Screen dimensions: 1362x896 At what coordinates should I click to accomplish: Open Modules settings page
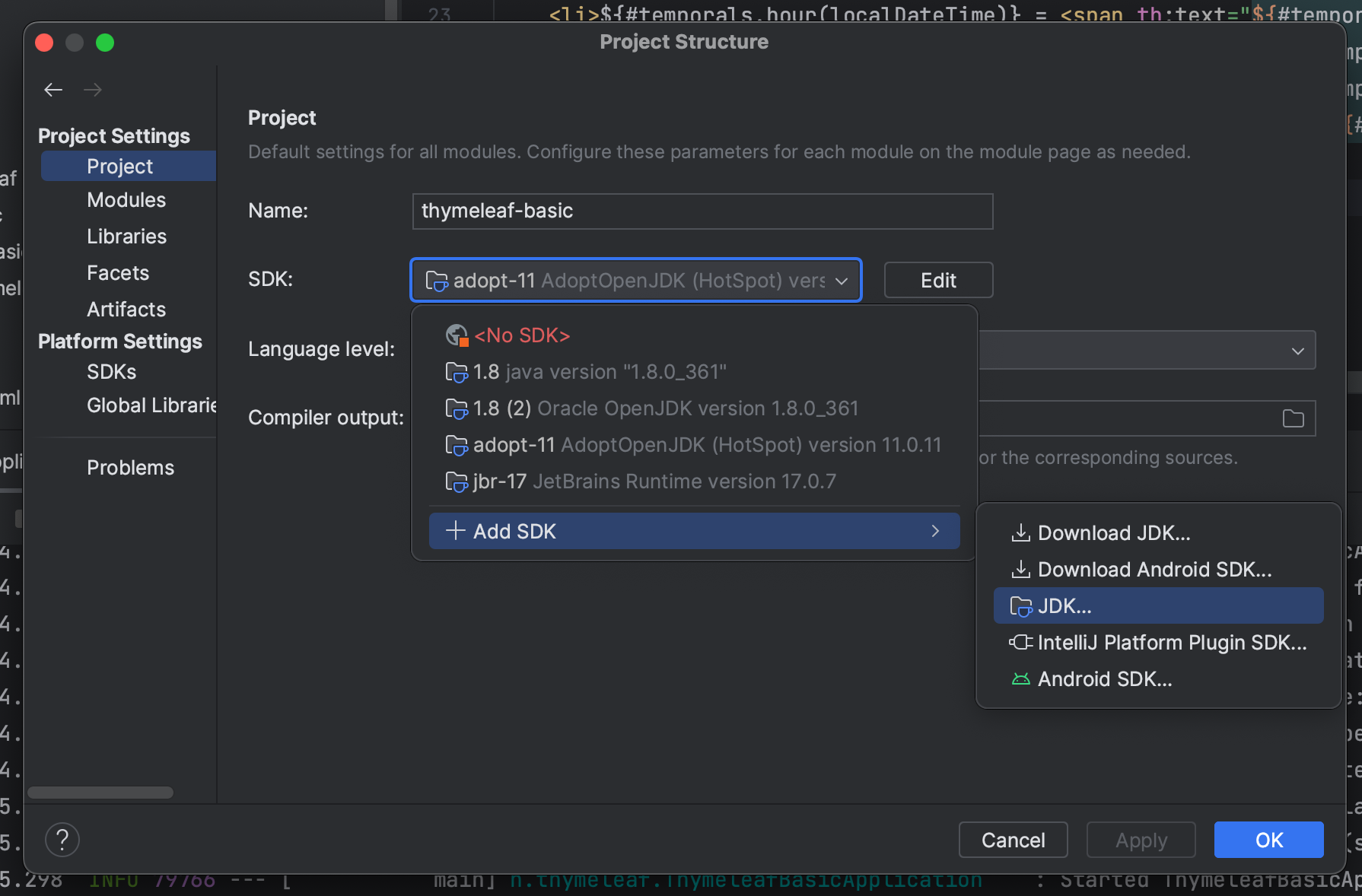126,200
